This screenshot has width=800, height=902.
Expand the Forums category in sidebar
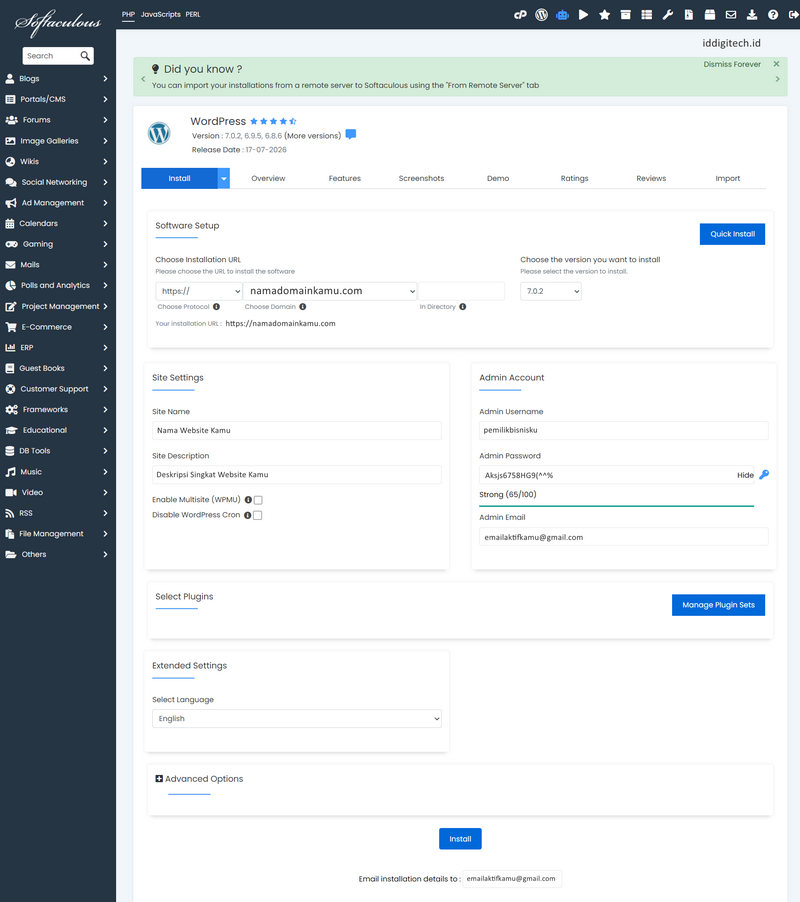[56, 120]
